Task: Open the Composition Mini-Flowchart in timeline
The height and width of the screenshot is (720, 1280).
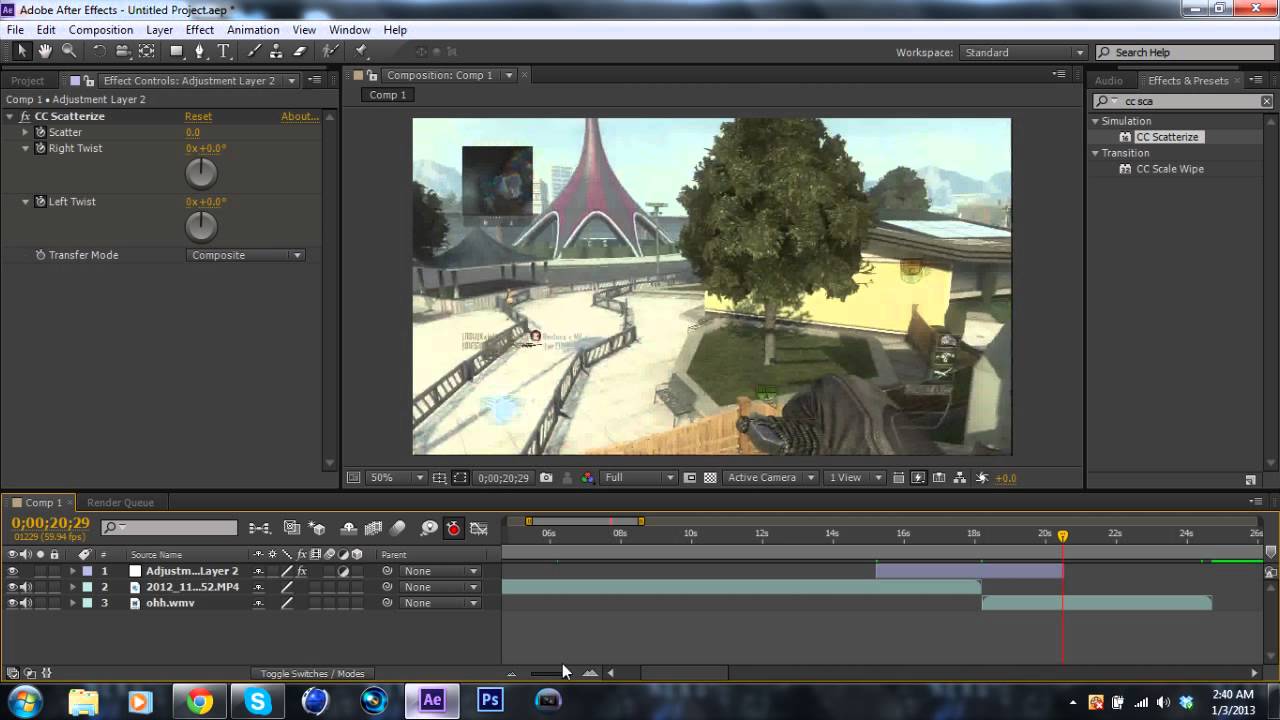Action: point(259,528)
